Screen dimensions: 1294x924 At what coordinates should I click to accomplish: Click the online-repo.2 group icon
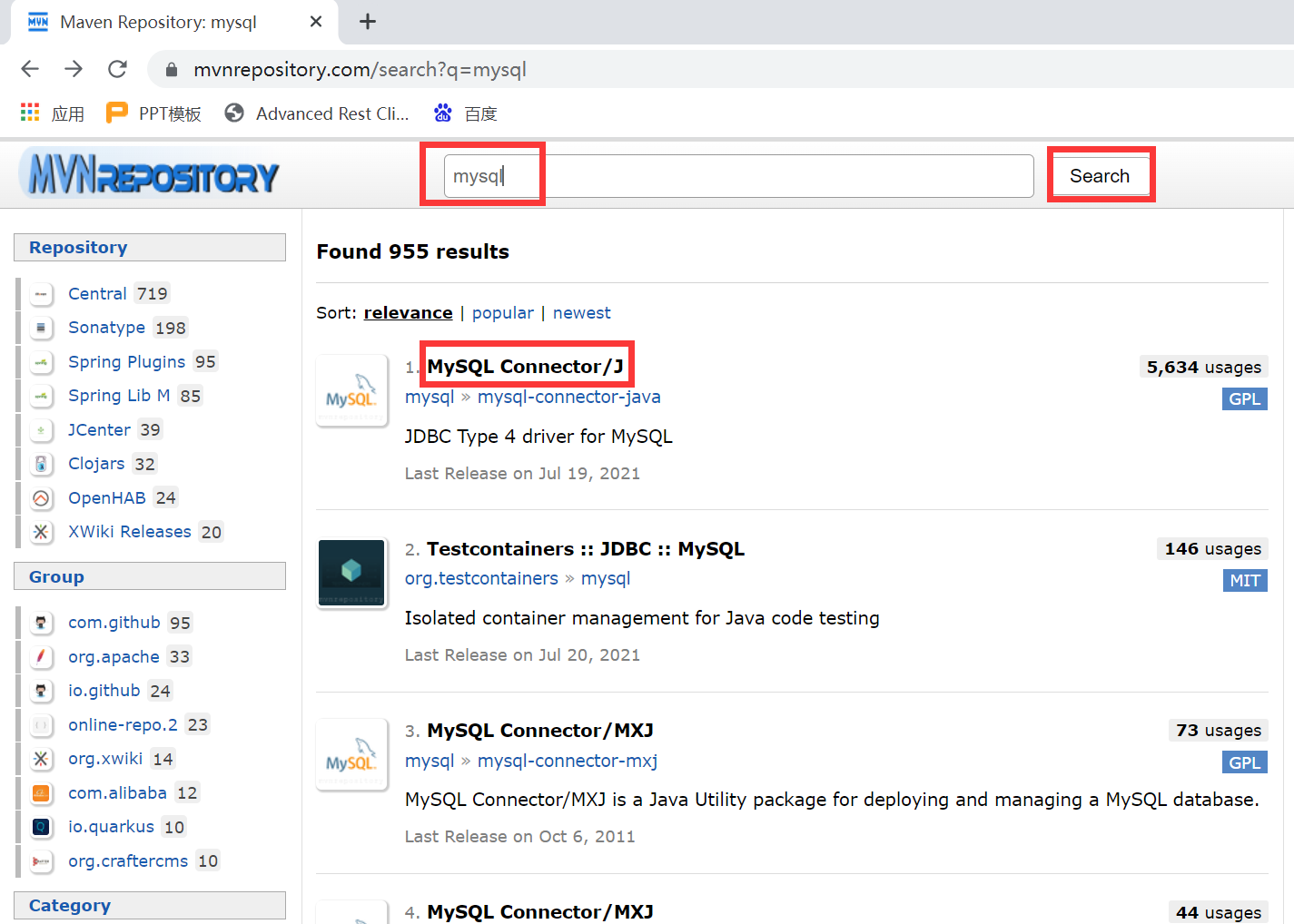tap(41, 725)
